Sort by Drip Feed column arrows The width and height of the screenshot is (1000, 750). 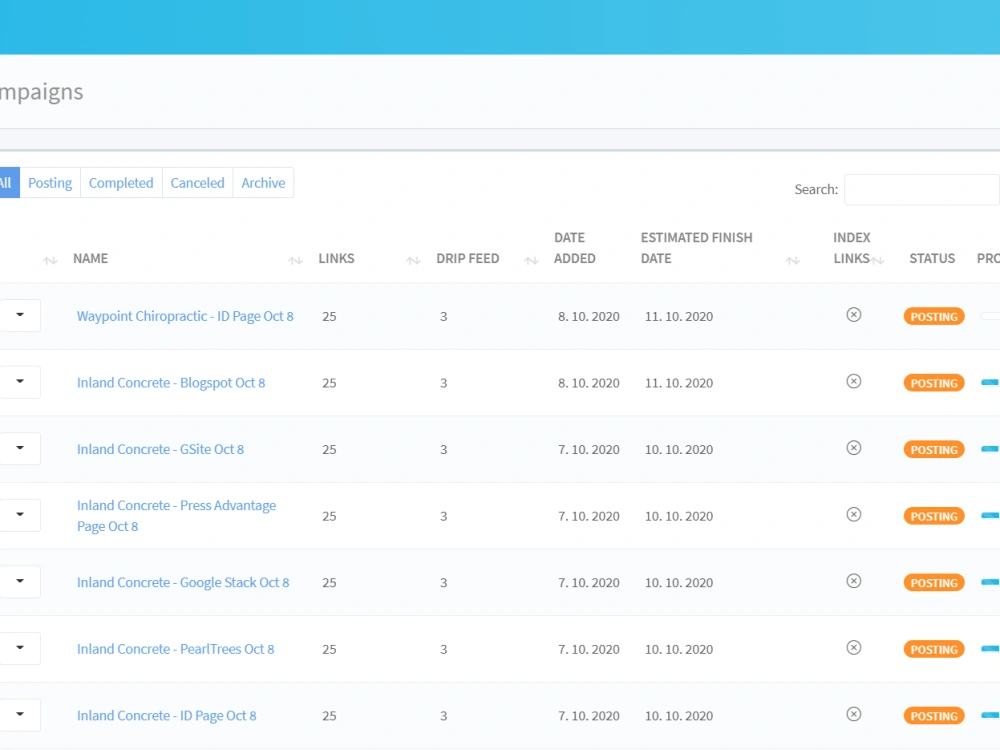click(x=531, y=260)
